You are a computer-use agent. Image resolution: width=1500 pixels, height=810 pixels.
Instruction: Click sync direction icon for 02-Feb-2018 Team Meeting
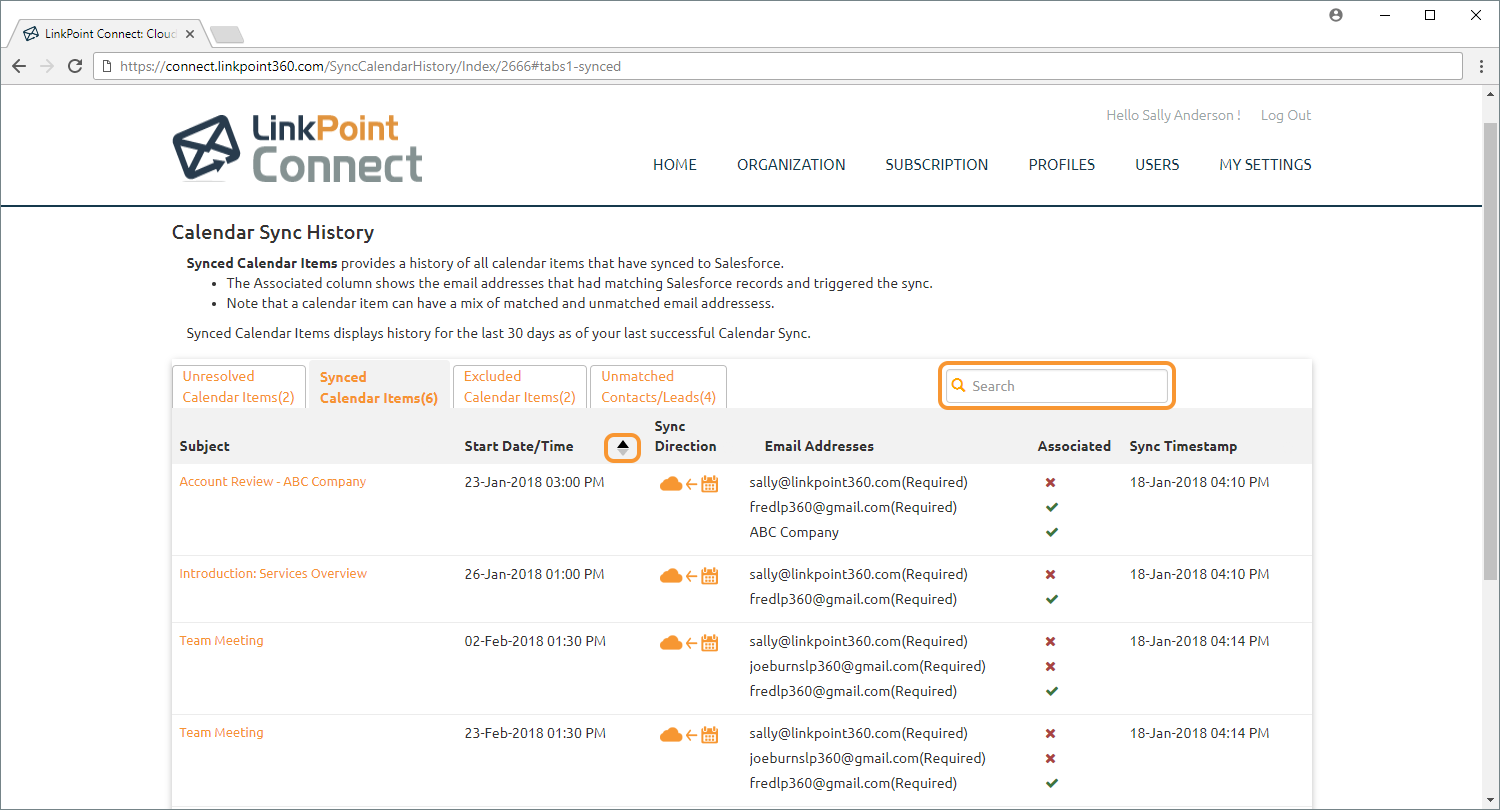[x=689, y=643]
